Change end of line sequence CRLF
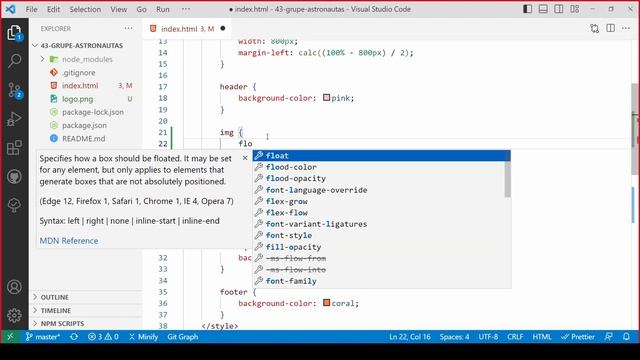This screenshot has height=360, width=640. click(x=515, y=337)
